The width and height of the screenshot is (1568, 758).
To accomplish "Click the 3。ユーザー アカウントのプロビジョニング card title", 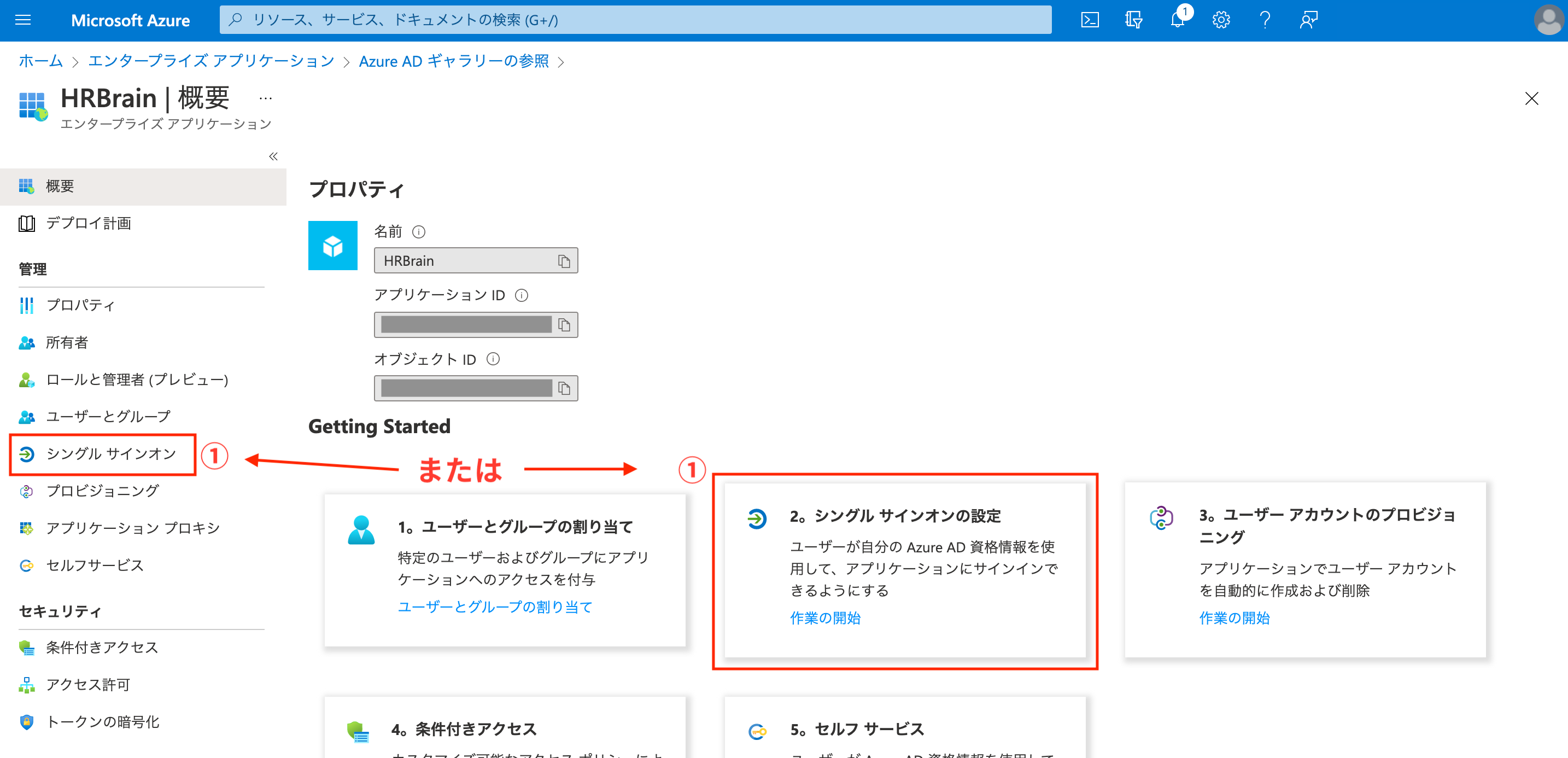I will click(1327, 526).
